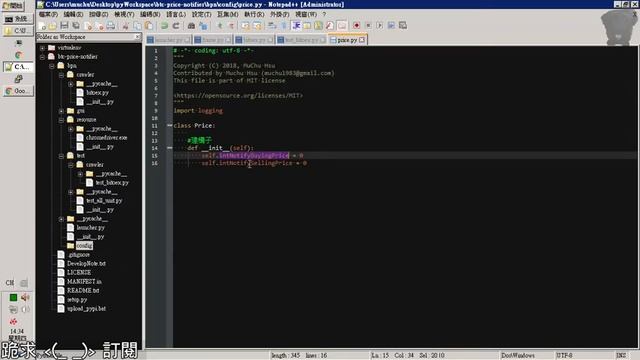The height and width of the screenshot is (360, 640).
Task: Select MANIFEST.in in the tree
Action: pos(84,282)
